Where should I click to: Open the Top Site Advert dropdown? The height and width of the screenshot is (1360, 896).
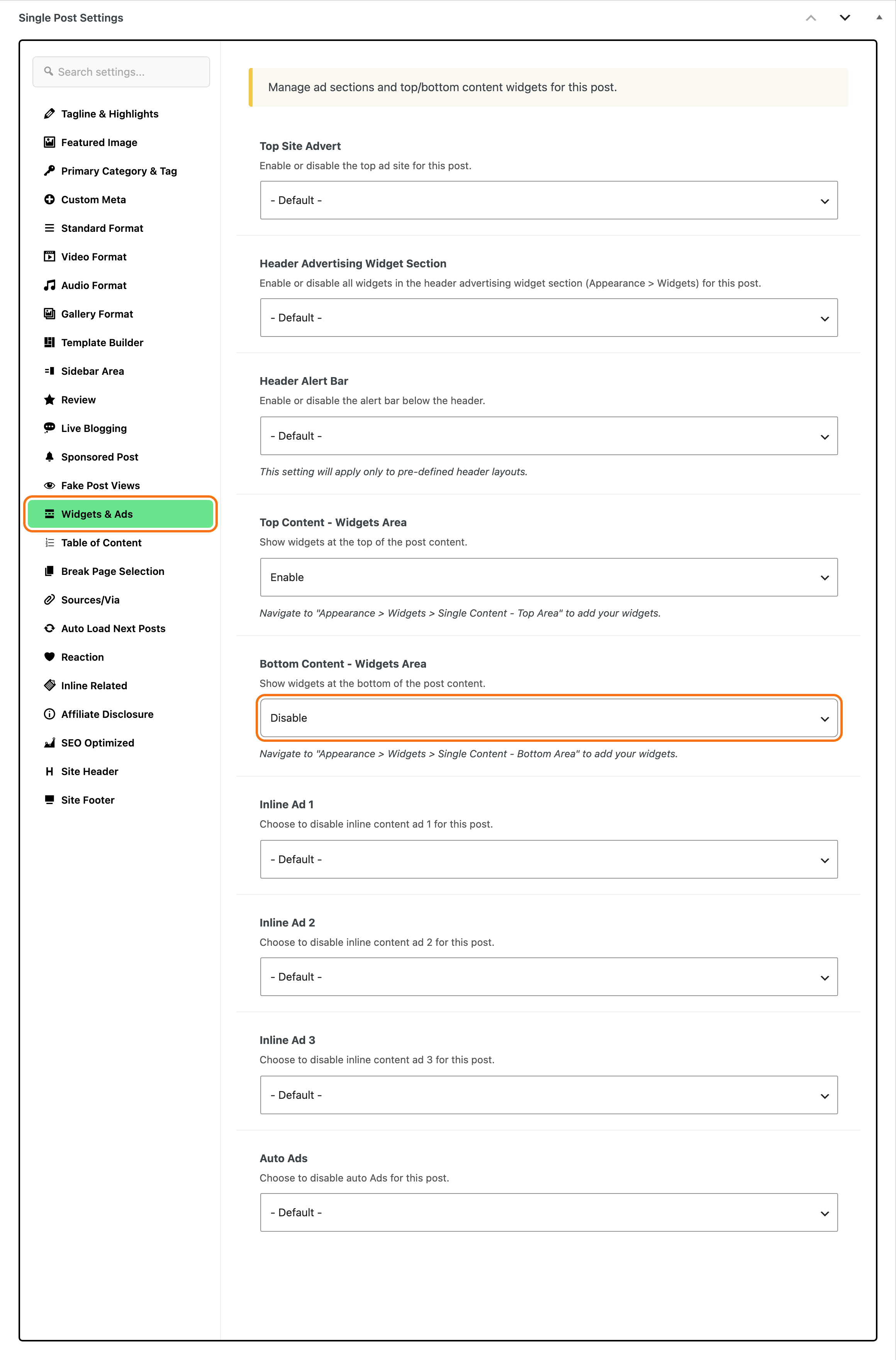[548, 200]
